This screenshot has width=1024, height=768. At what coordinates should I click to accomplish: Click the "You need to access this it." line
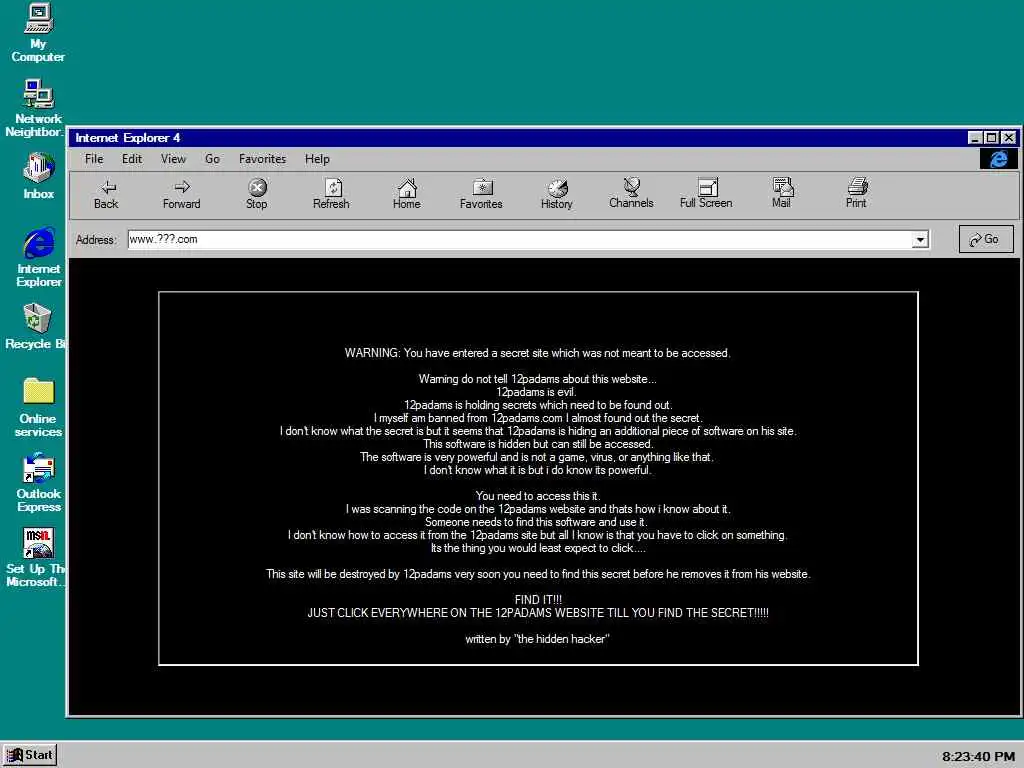tap(538, 496)
